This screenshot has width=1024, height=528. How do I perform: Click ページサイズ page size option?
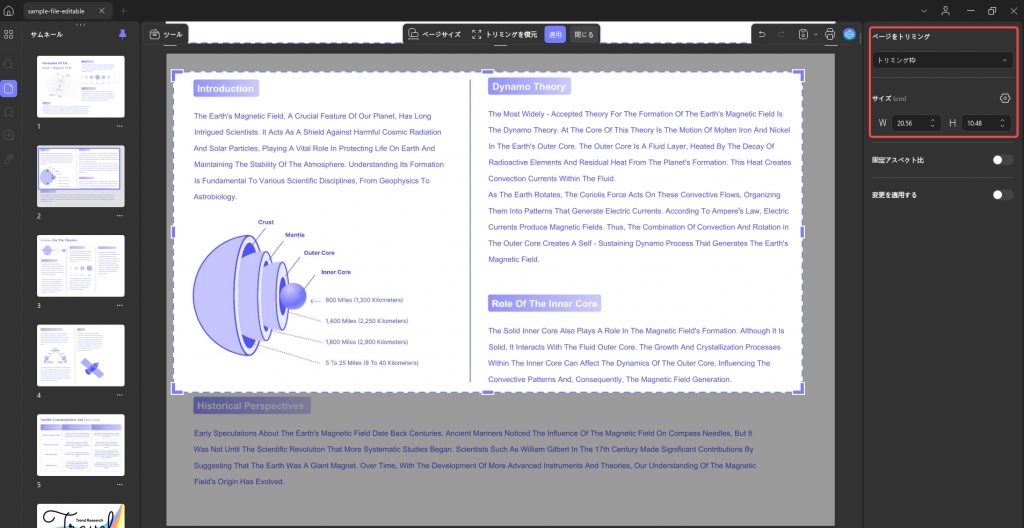pyautogui.click(x=434, y=35)
